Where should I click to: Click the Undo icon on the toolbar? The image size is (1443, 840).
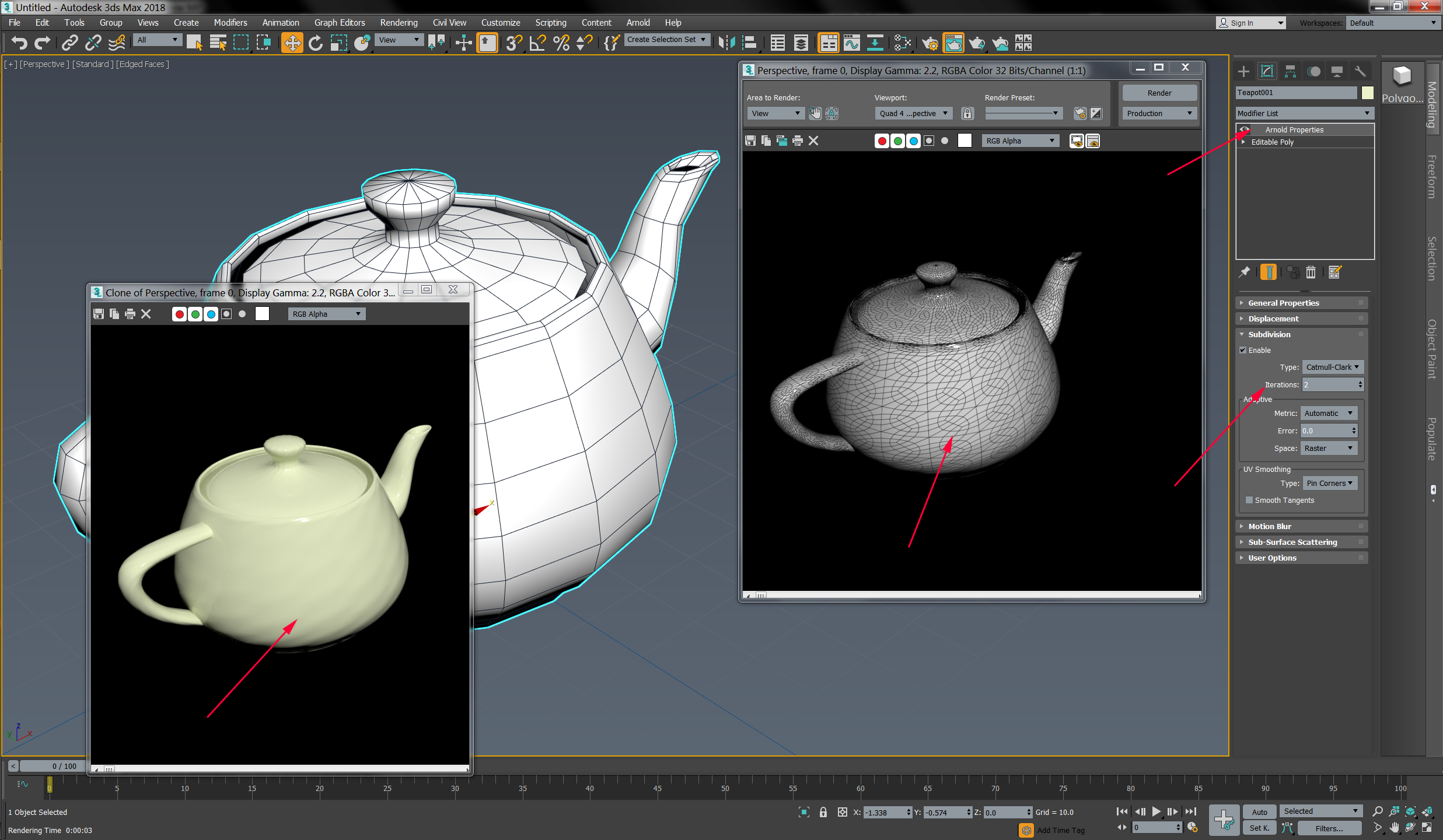point(19,43)
